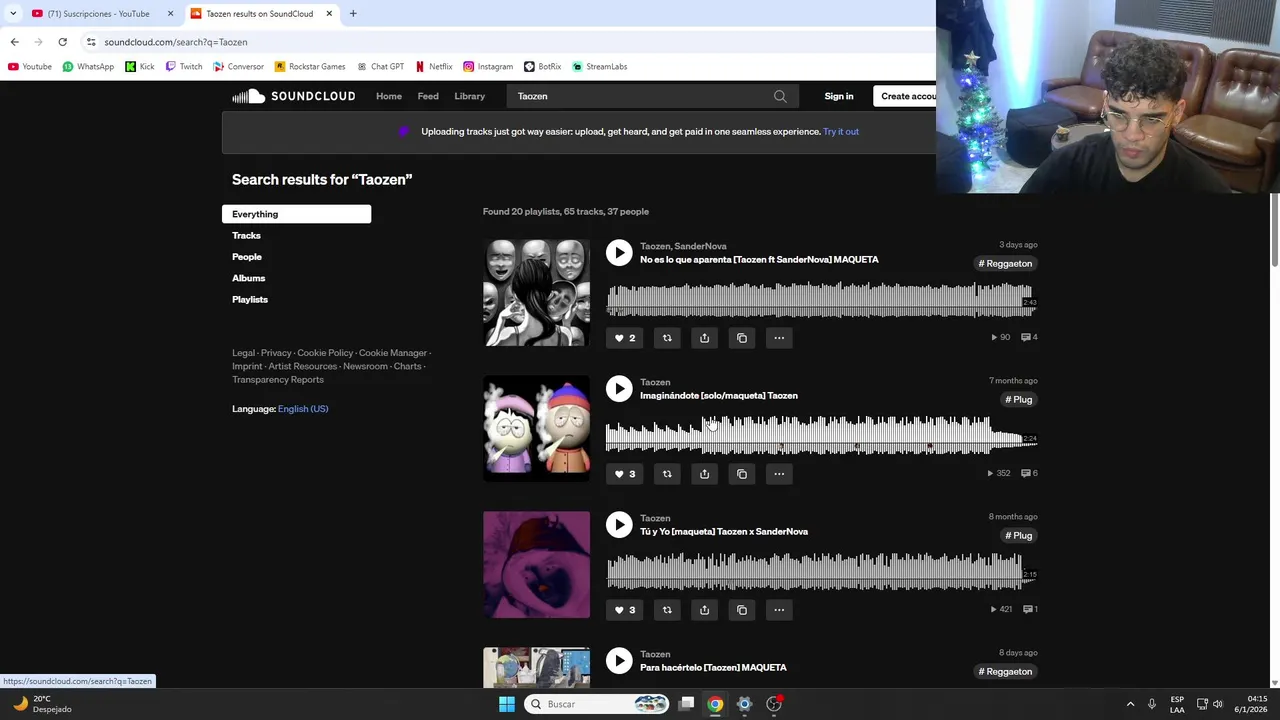The width and height of the screenshot is (1280, 720).
Task: Like Imaginándote track with heart button
Action: click(x=624, y=474)
